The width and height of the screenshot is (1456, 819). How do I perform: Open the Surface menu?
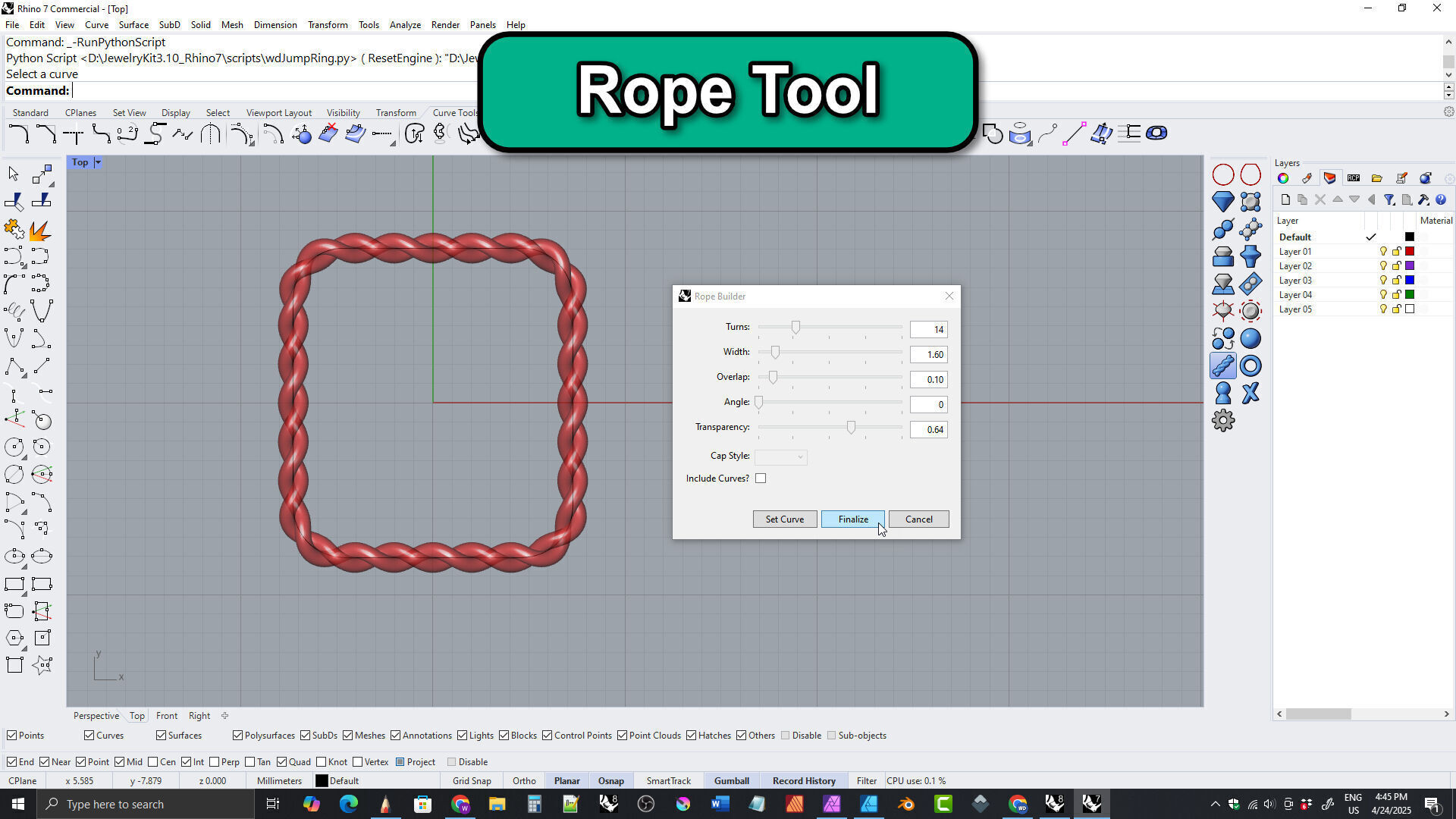133,25
